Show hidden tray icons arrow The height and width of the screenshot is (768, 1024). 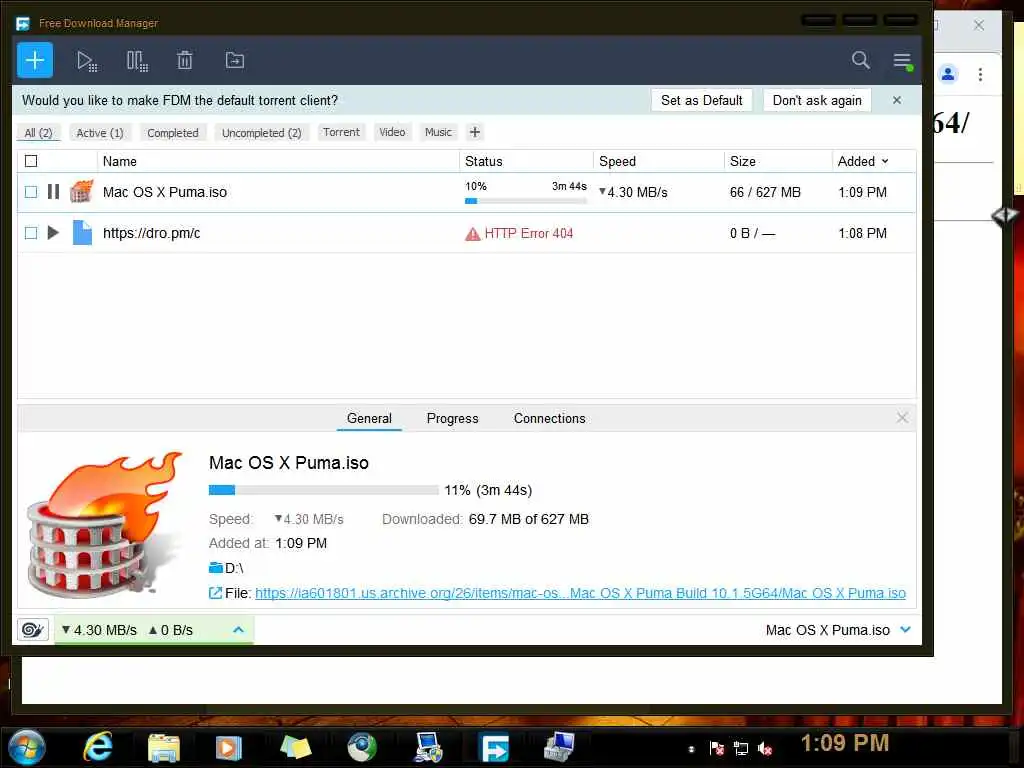pos(691,749)
